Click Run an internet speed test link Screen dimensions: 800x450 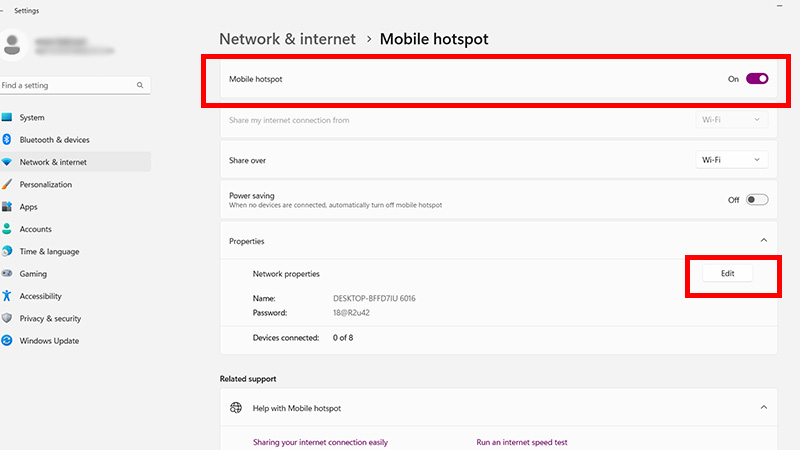pyautogui.click(x=523, y=442)
